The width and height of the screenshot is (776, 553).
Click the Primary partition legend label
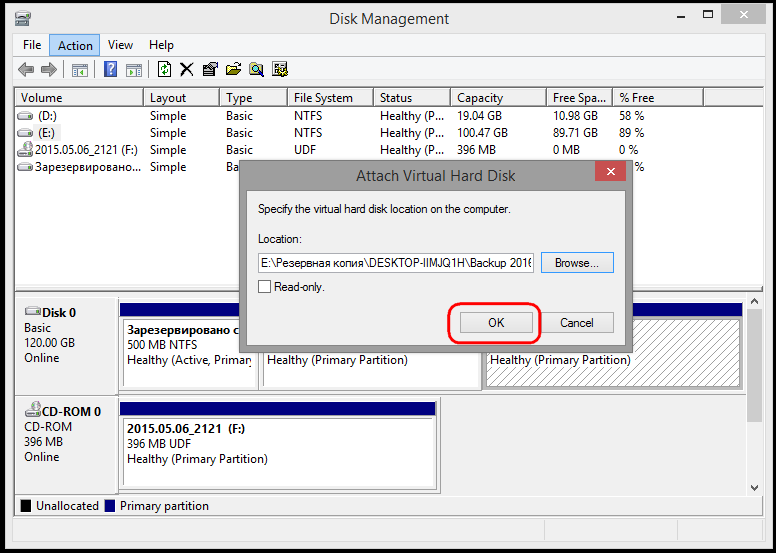click(164, 506)
